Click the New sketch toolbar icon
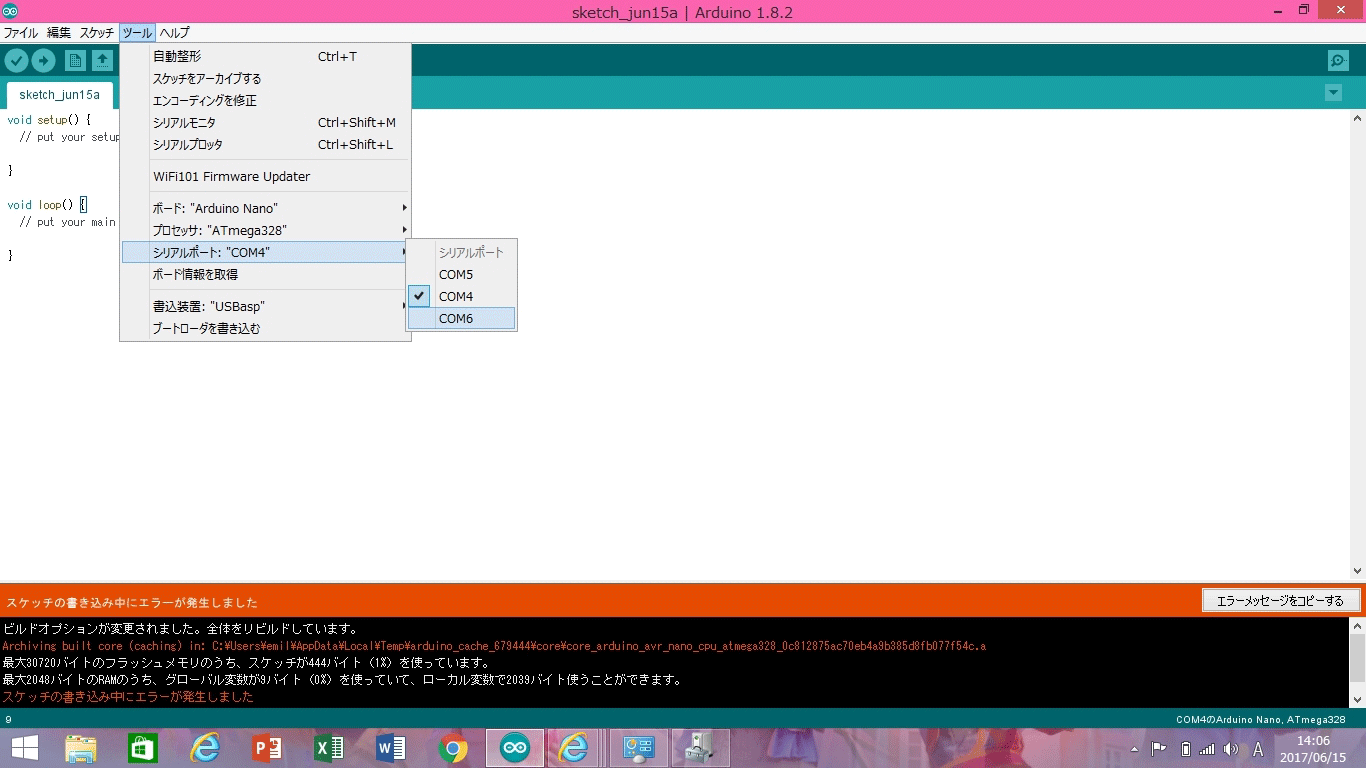The image size is (1366, 768). pos(75,61)
